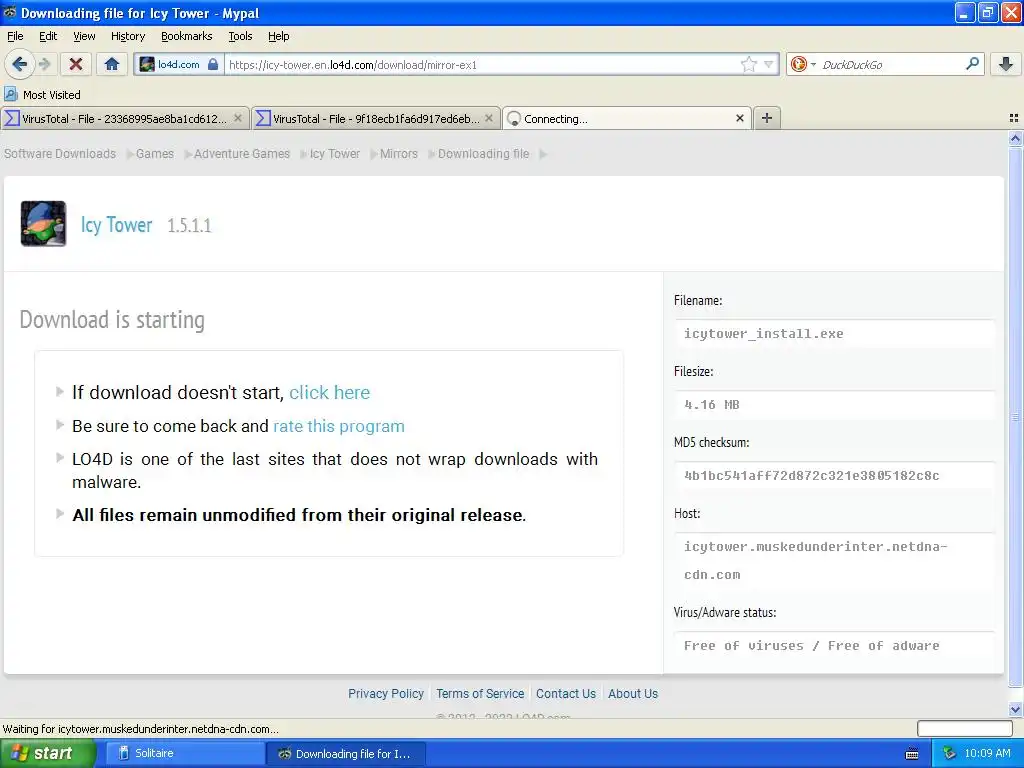
Task: Open the Edit menu
Action: 48,36
